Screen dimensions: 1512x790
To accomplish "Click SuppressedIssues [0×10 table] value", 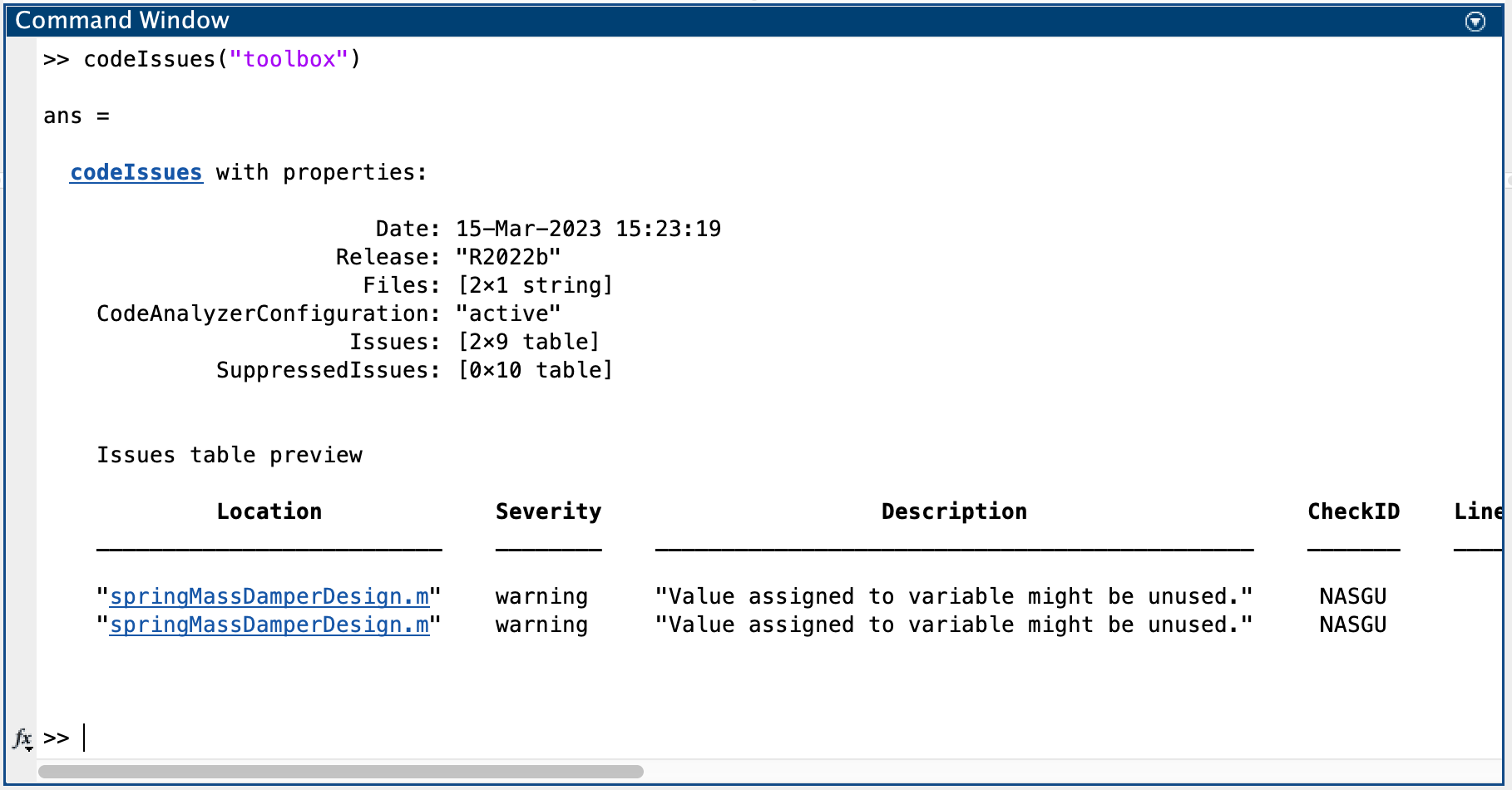I will click(x=535, y=370).
